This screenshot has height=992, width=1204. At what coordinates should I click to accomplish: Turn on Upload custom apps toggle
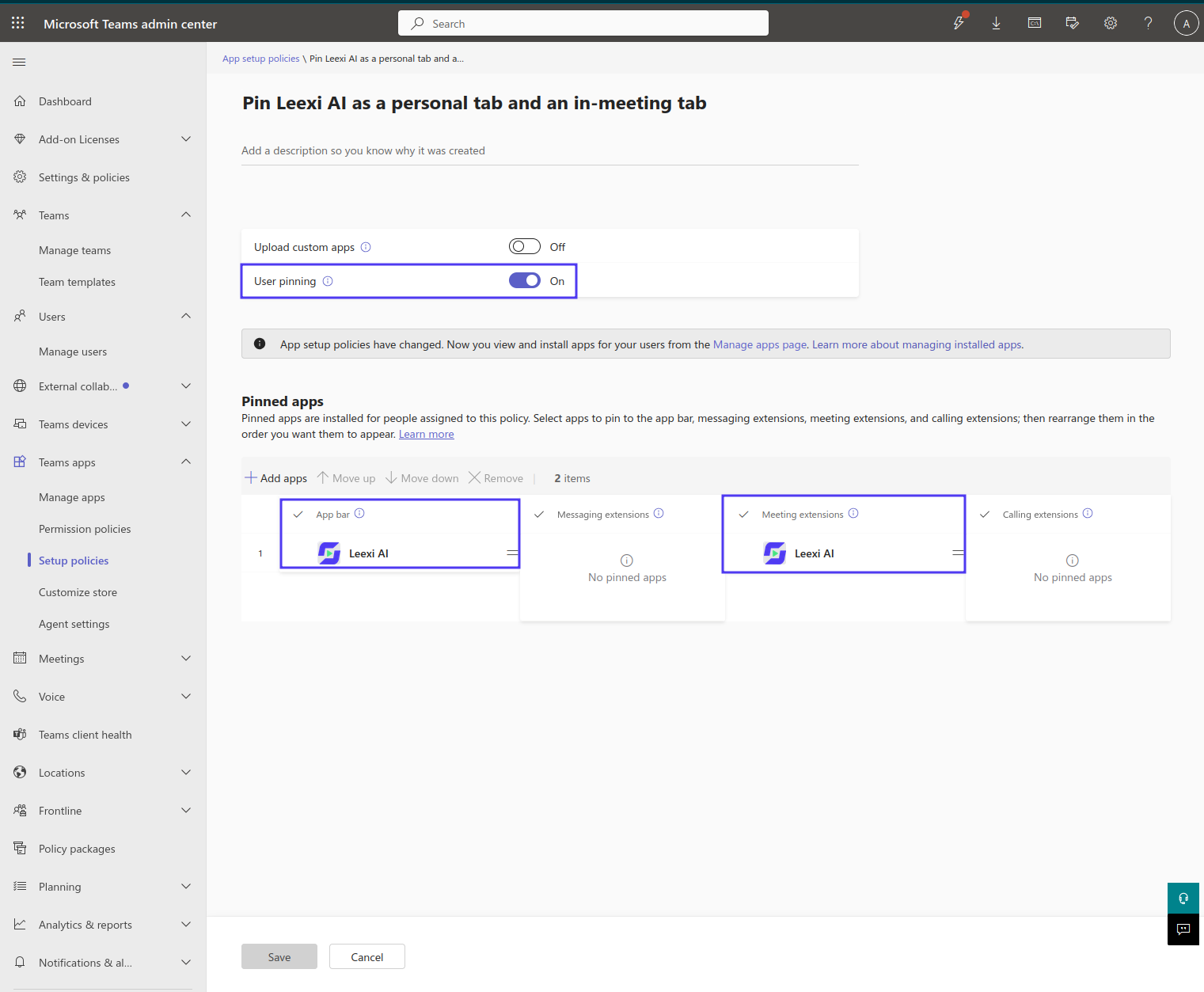pos(525,246)
